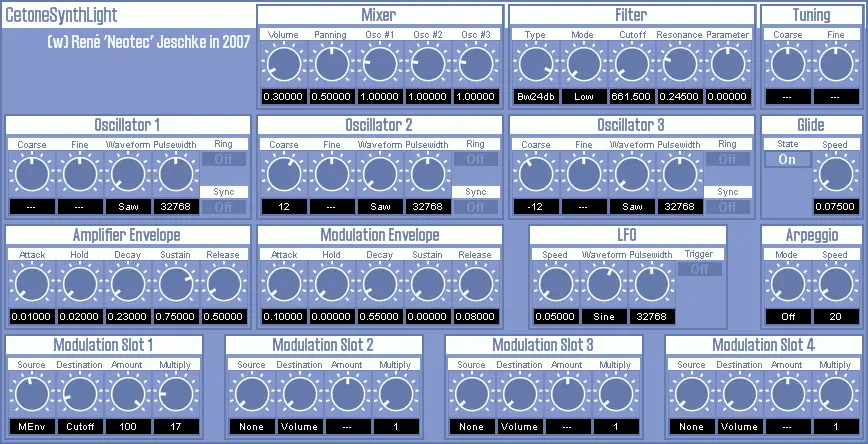This screenshot has width=868, height=444.
Task: Click the Glide speed value 0.07500
Action: click(x=835, y=206)
